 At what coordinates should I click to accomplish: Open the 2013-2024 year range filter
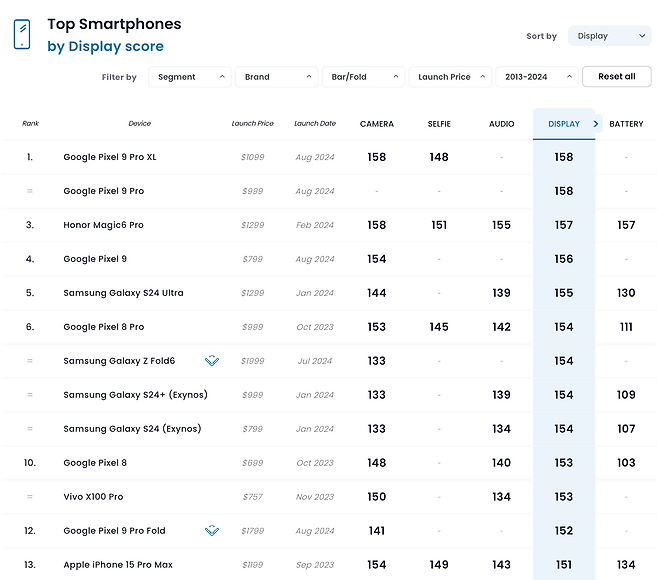[x=537, y=77]
